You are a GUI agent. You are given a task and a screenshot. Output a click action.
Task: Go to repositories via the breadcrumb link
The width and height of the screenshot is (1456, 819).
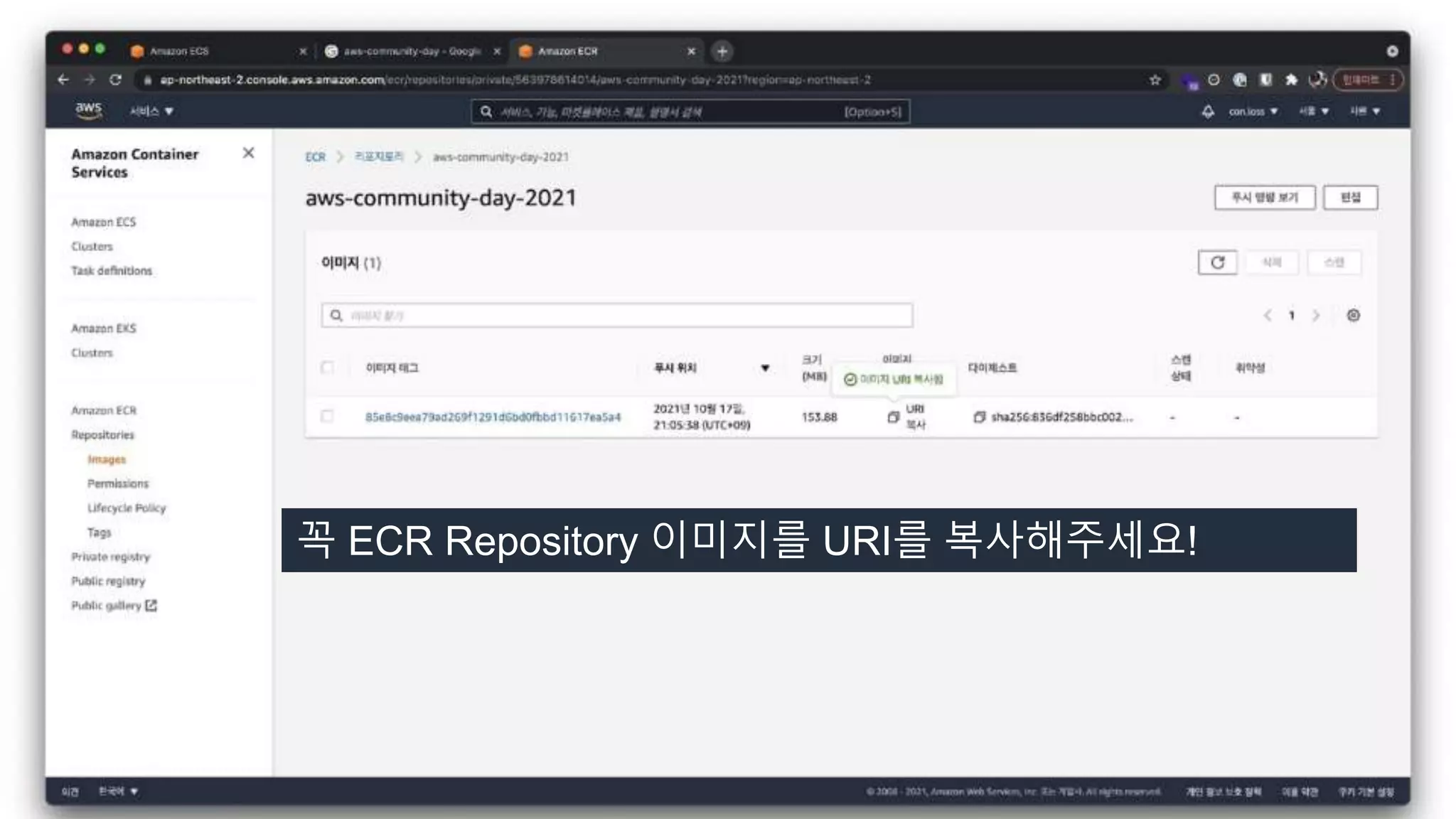[378, 156]
